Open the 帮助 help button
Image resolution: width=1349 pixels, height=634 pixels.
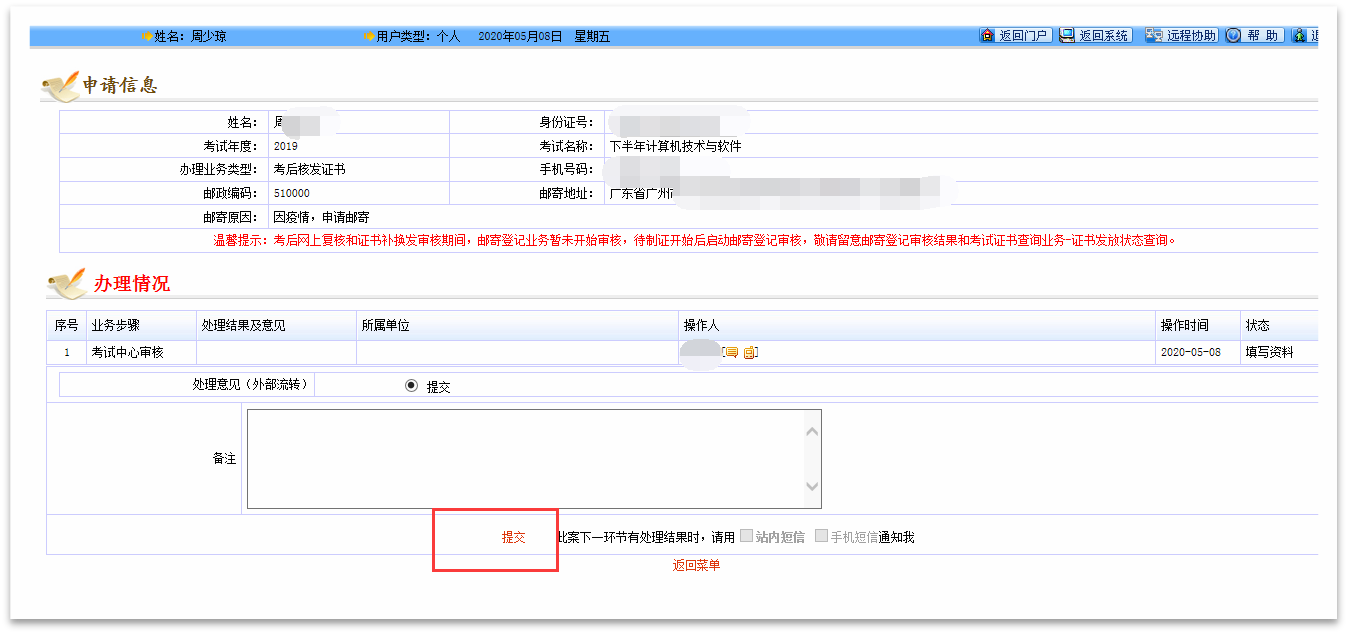1254,36
